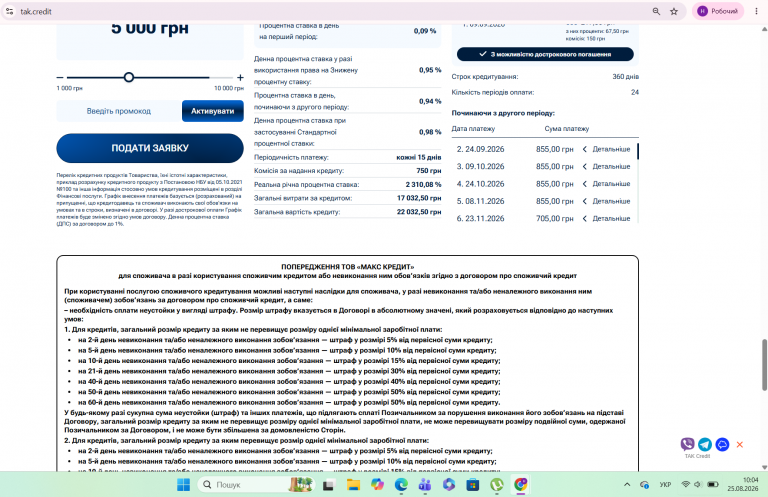Click the value 2 310,08 %
Viewport: 768px width, 497px height.
coord(423,185)
